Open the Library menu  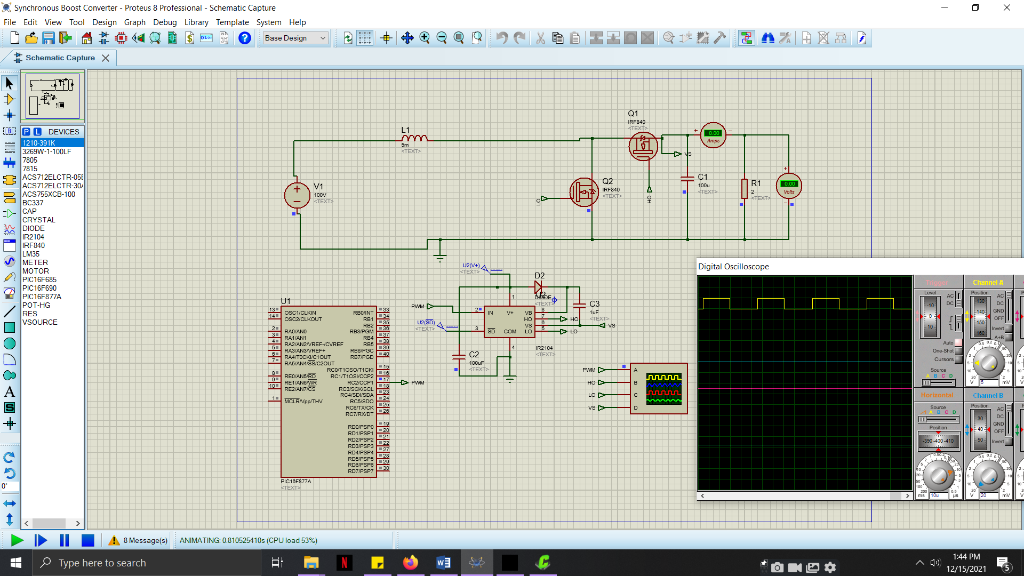pyautogui.click(x=197, y=21)
